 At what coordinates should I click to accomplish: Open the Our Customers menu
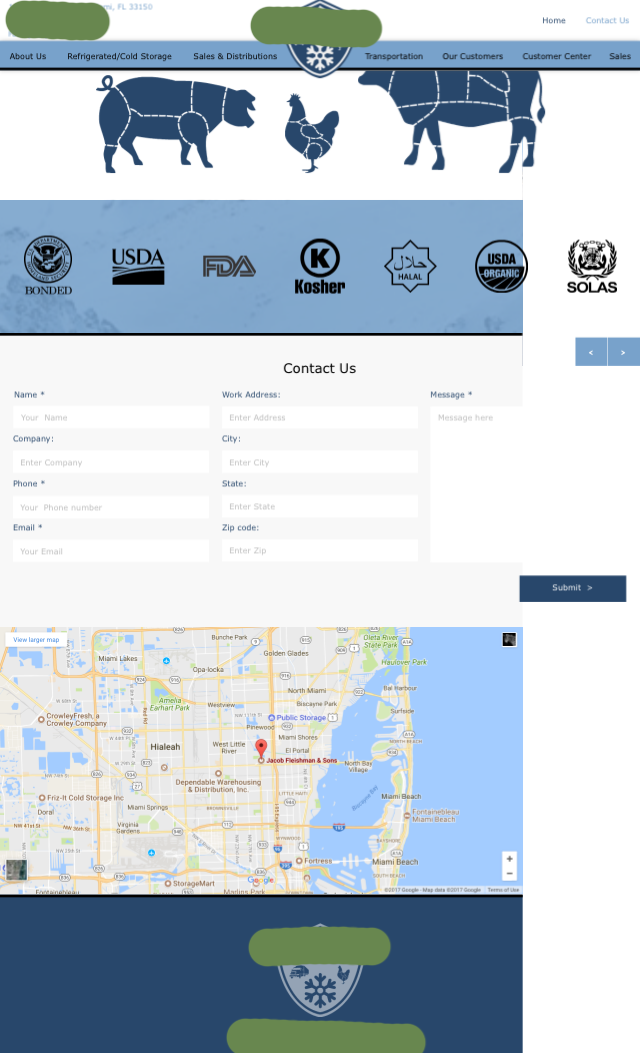click(473, 56)
